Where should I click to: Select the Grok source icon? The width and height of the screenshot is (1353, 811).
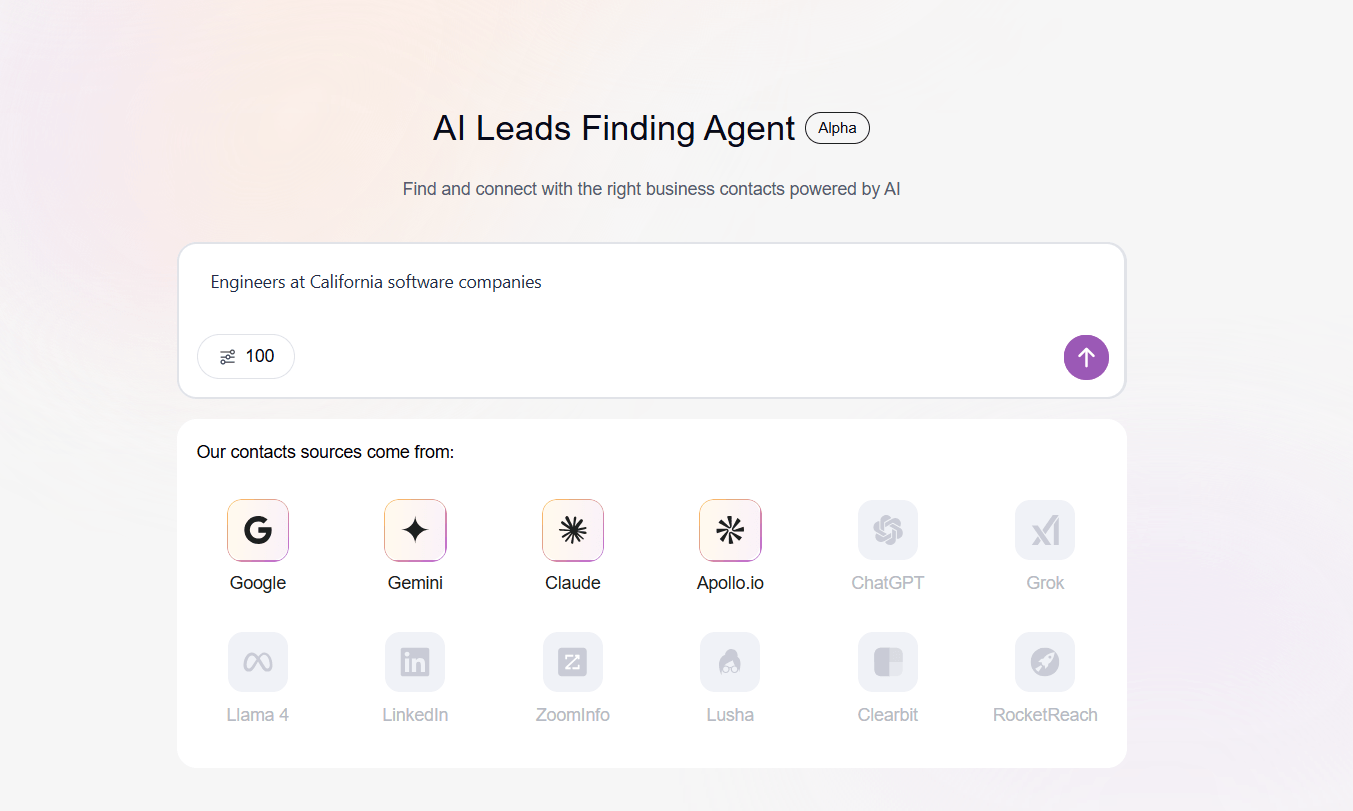pos(1045,530)
